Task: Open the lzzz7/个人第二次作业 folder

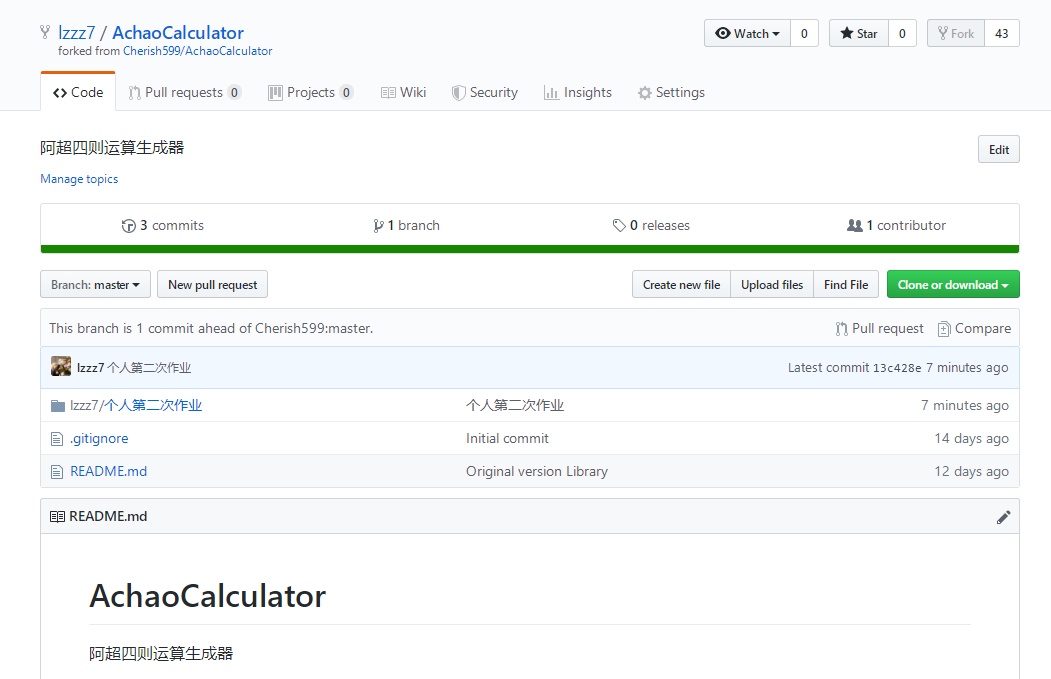Action: [x=136, y=406]
